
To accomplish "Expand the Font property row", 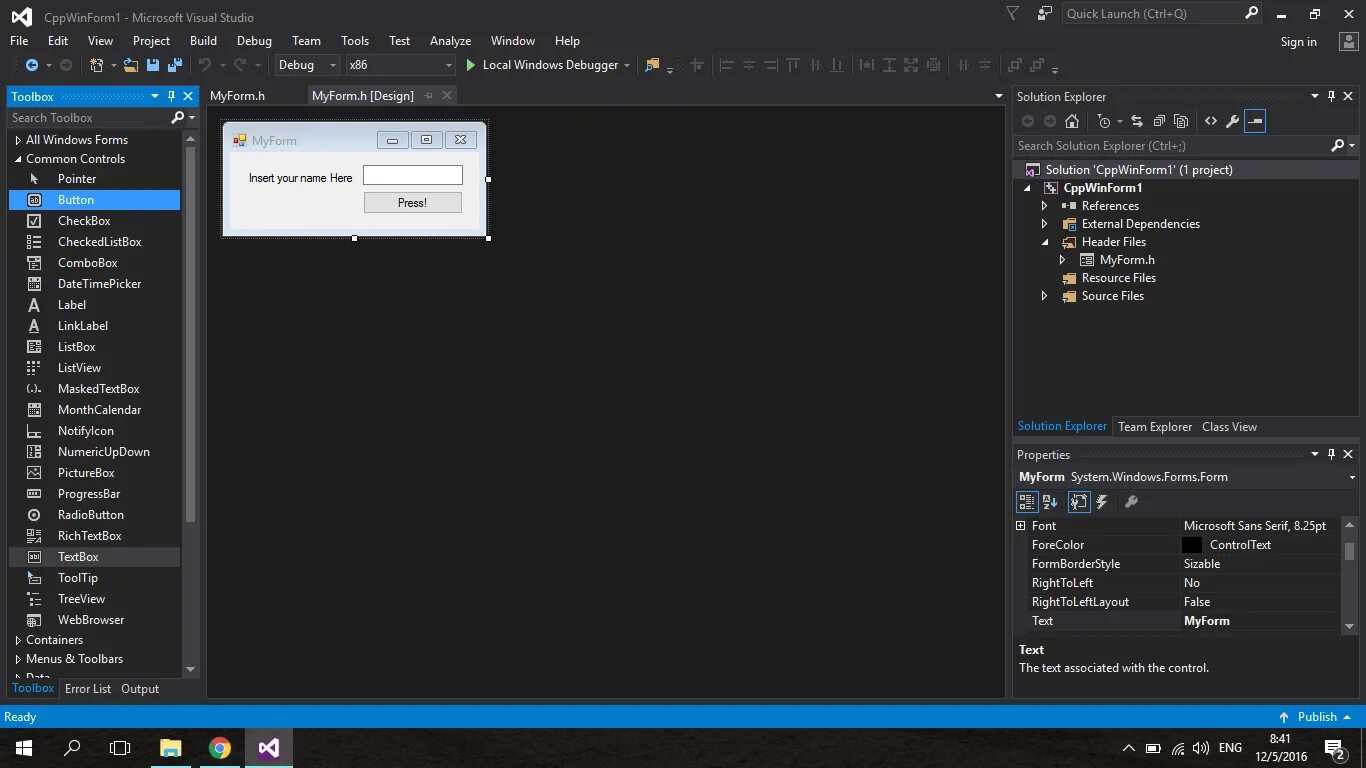I will pos(1021,526).
